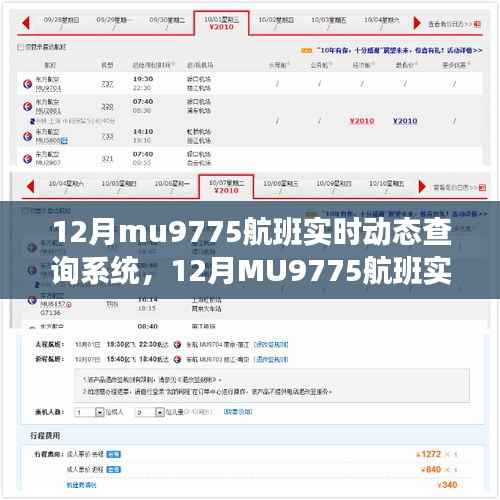This screenshot has height=500, width=500.
Task: Click the ¥840 adult fare amount
Action: (431, 470)
